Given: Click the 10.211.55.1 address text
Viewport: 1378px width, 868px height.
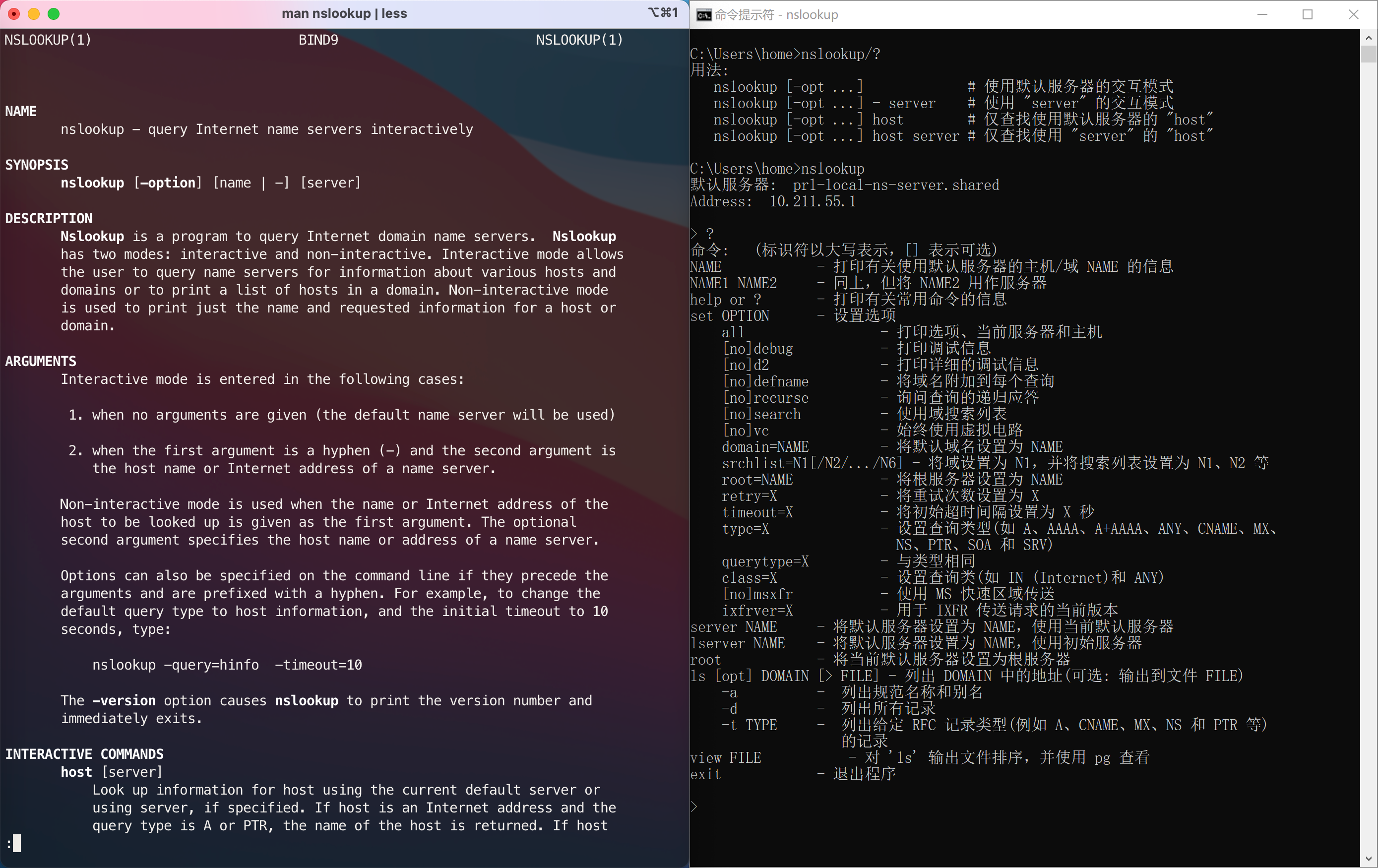Looking at the screenshot, I should [812, 201].
